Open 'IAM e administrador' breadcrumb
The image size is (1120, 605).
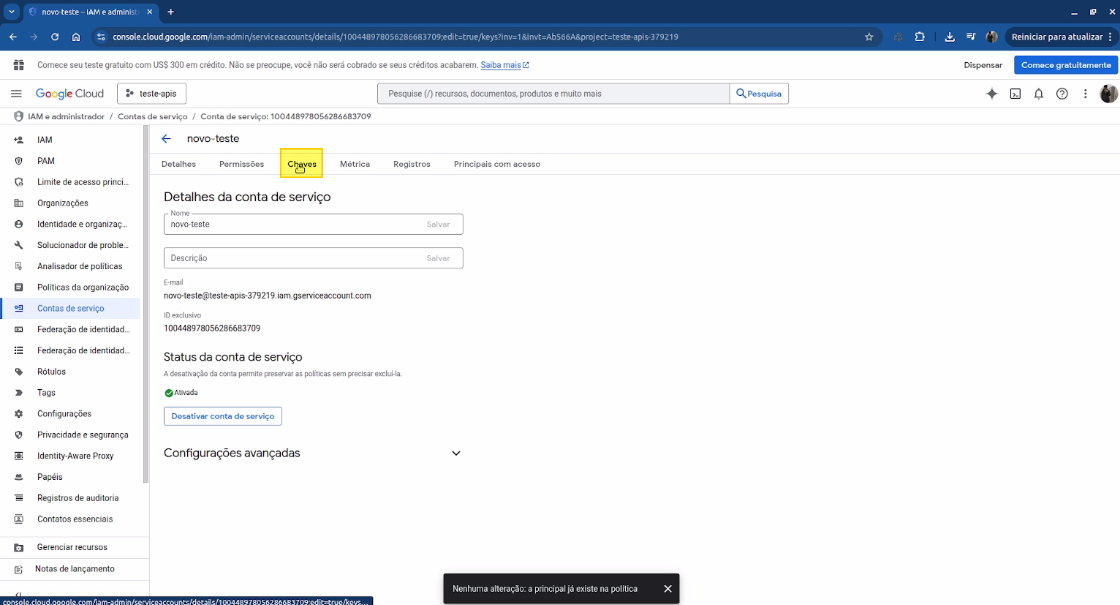(x=66, y=116)
